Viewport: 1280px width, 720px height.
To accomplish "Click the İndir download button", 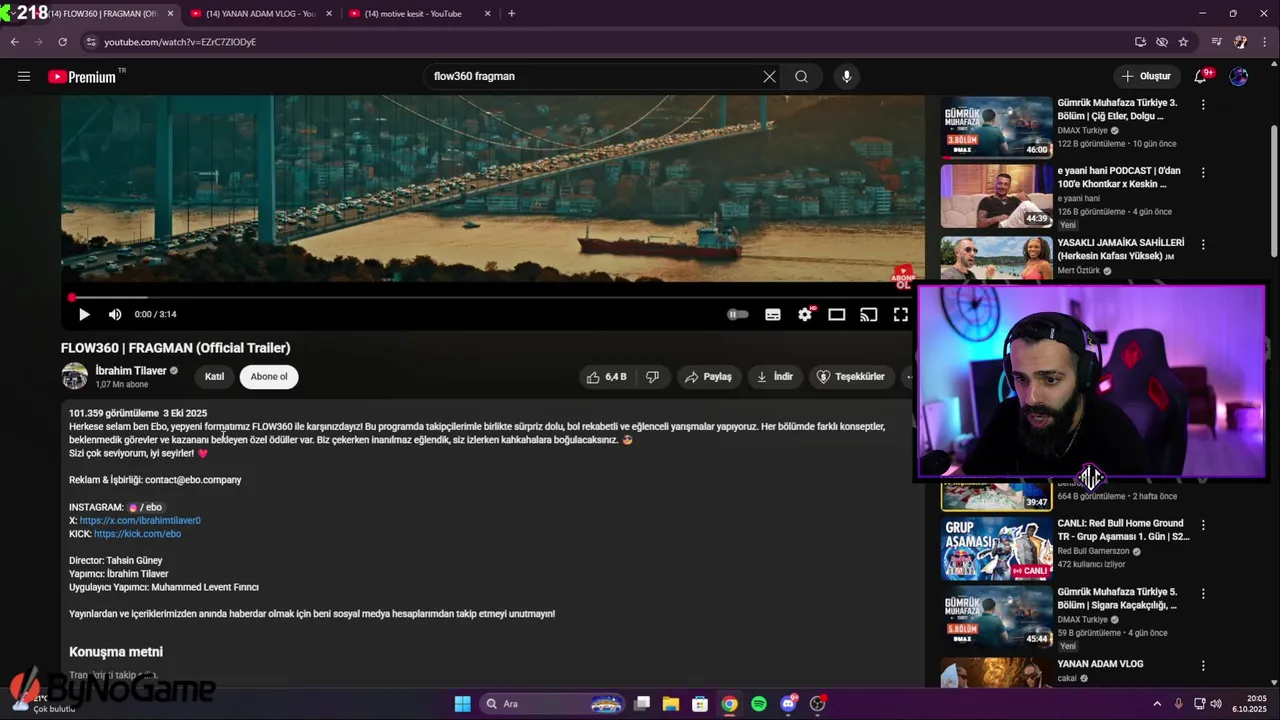I will [775, 377].
